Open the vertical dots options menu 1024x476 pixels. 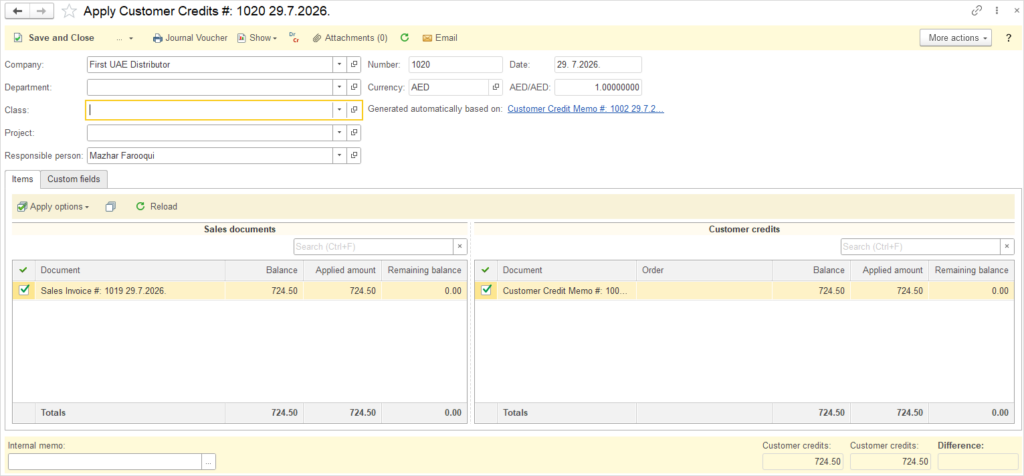tap(997, 10)
